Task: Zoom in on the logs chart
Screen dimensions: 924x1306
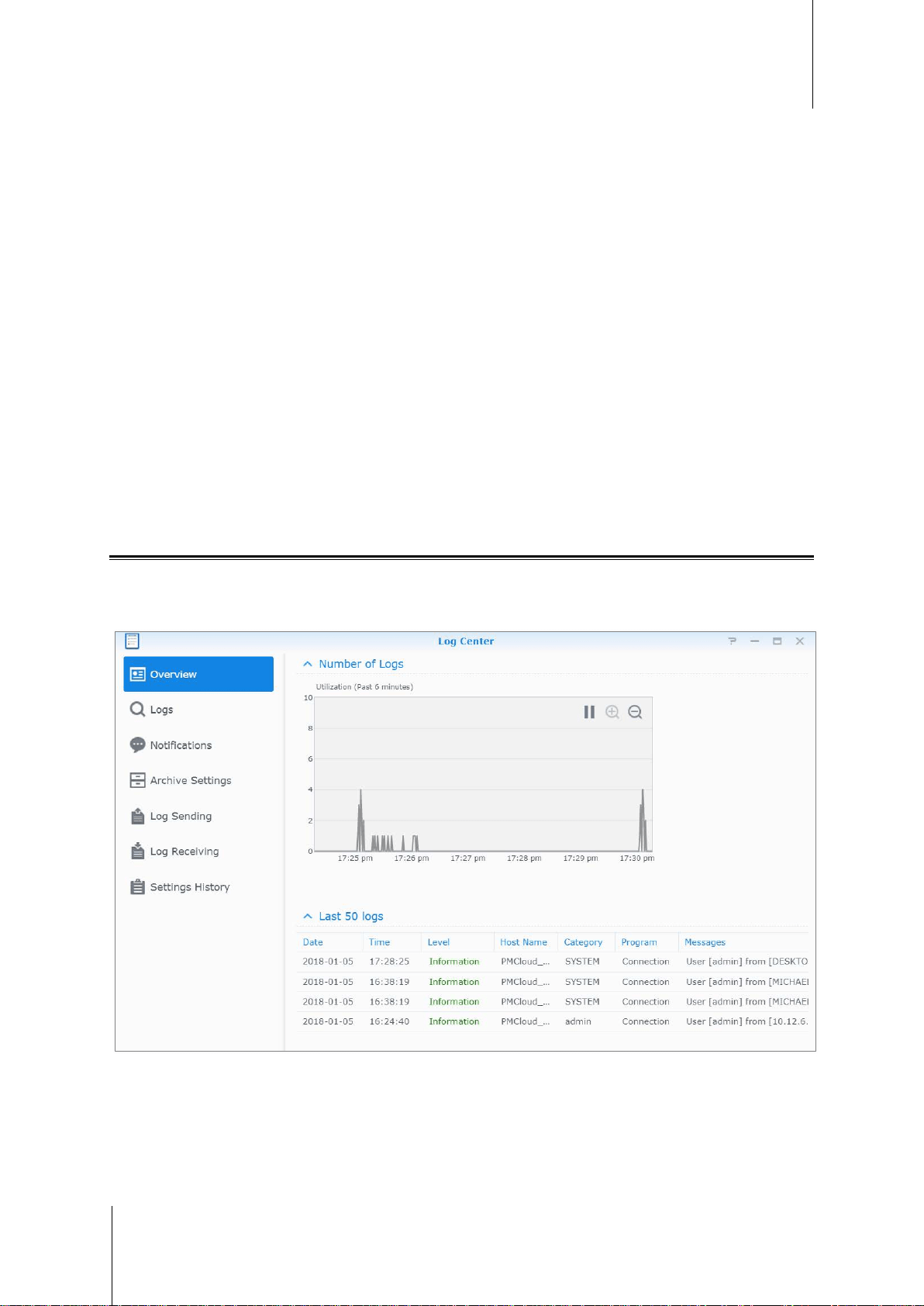Action: click(x=612, y=712)
